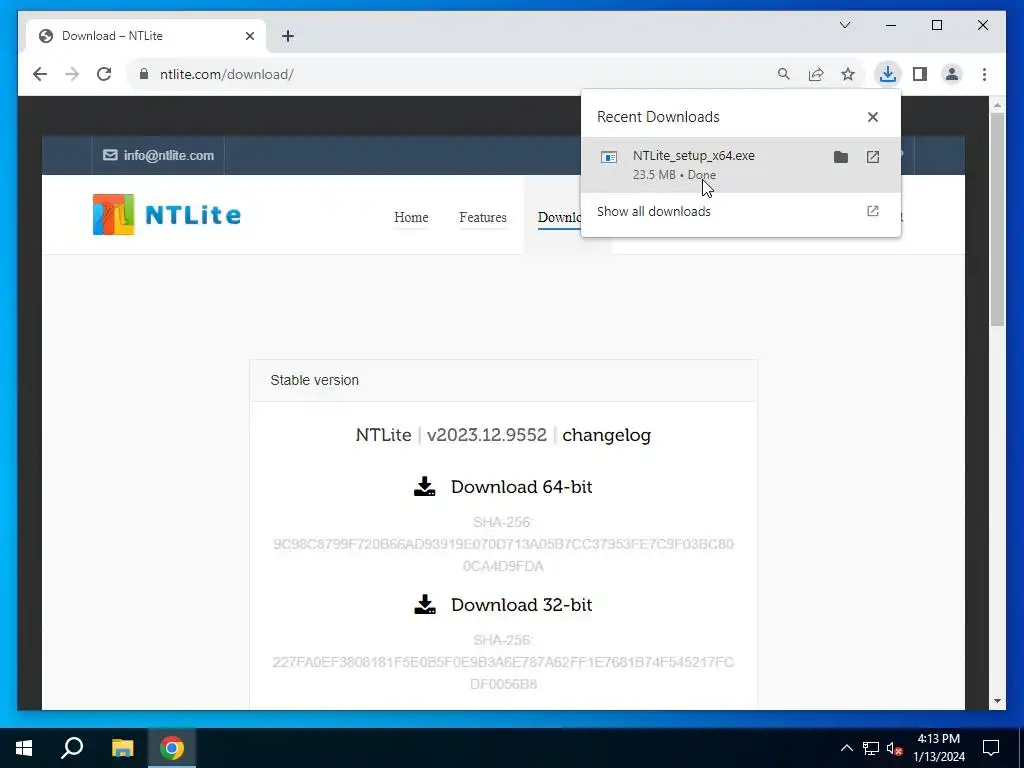This screenshot has width=1024, height=768.
Task: Open the Chrome three-dot menu
Action: [x=984, y=74]
